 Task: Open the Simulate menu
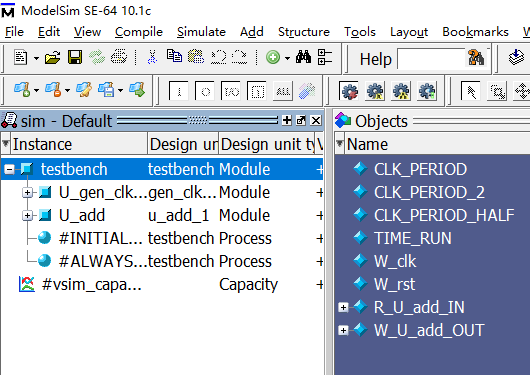201,32
